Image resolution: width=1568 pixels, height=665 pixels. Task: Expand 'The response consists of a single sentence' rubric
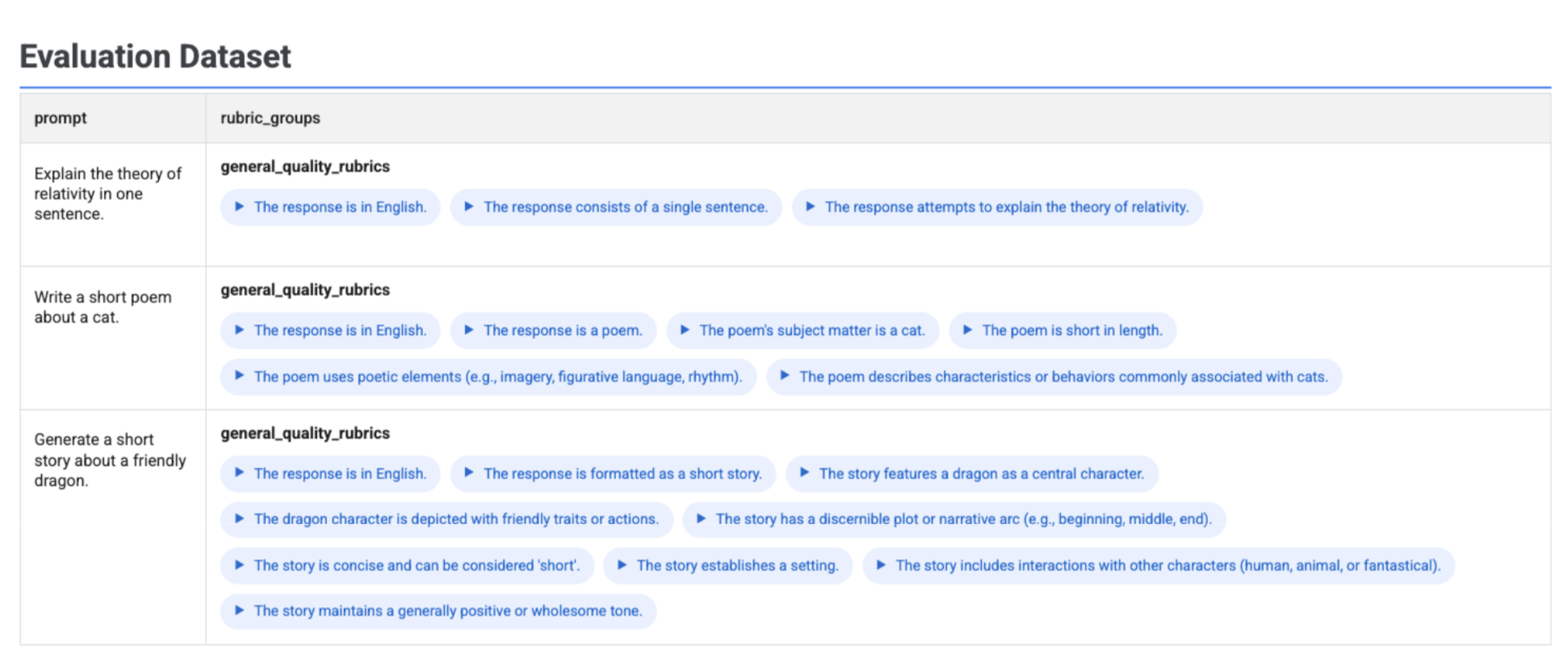(x=615, y=207)
